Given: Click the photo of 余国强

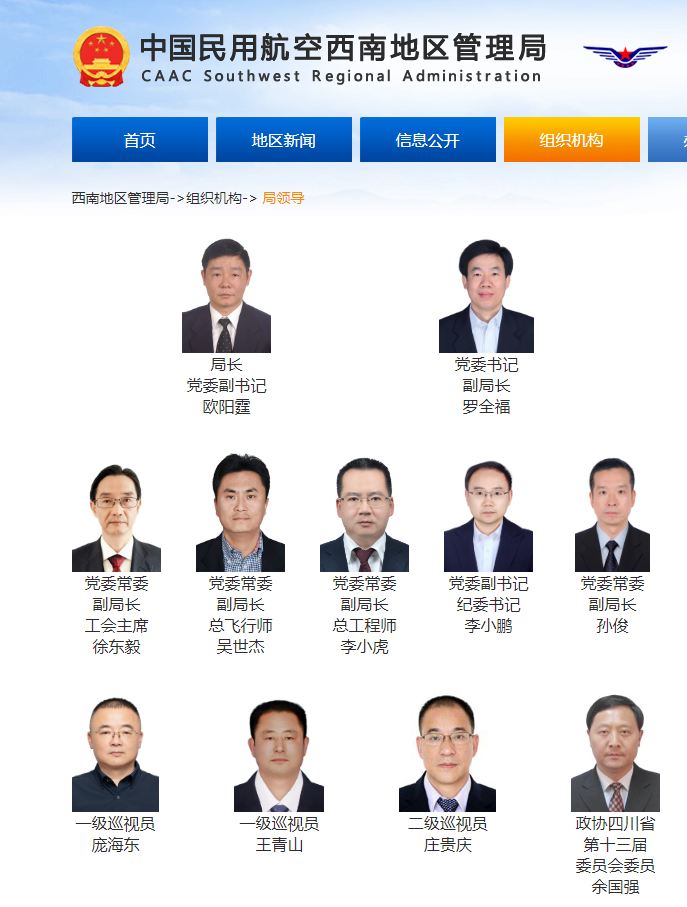Looking at the screenshot, I should click(x=615, y=753).
